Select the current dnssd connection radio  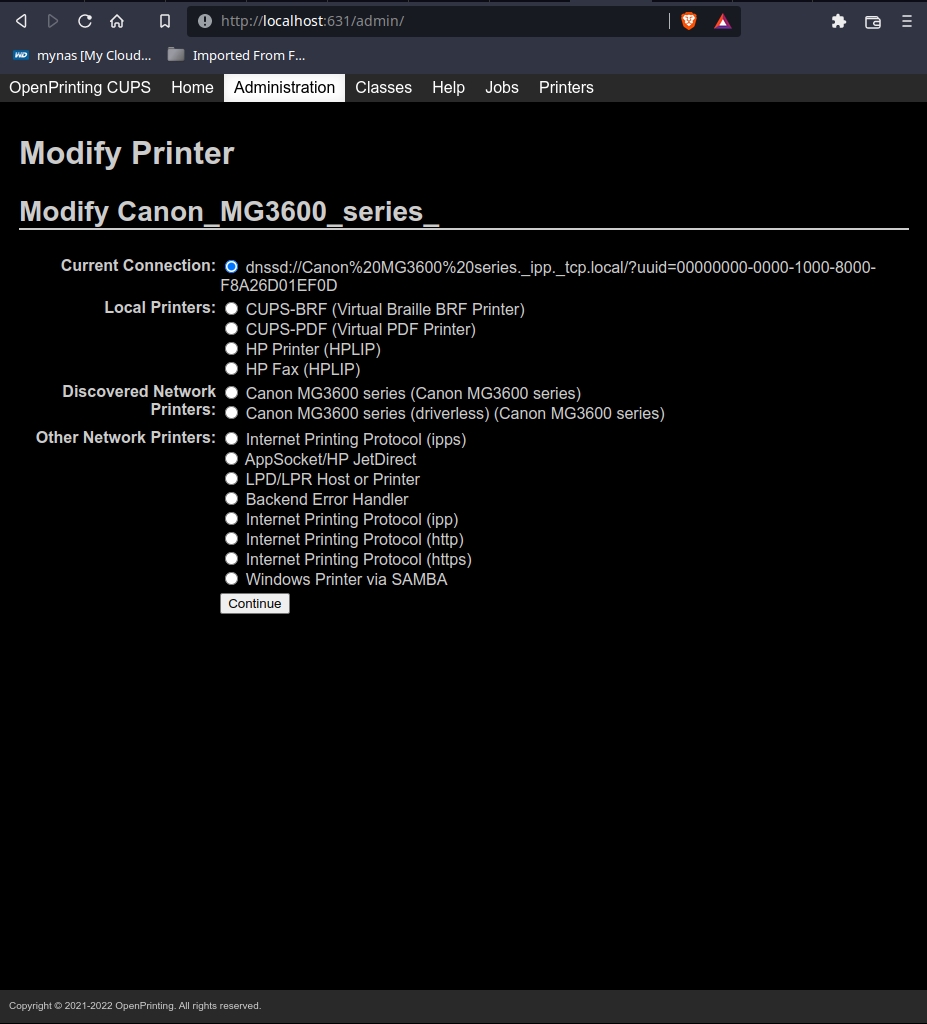[231, 266]
